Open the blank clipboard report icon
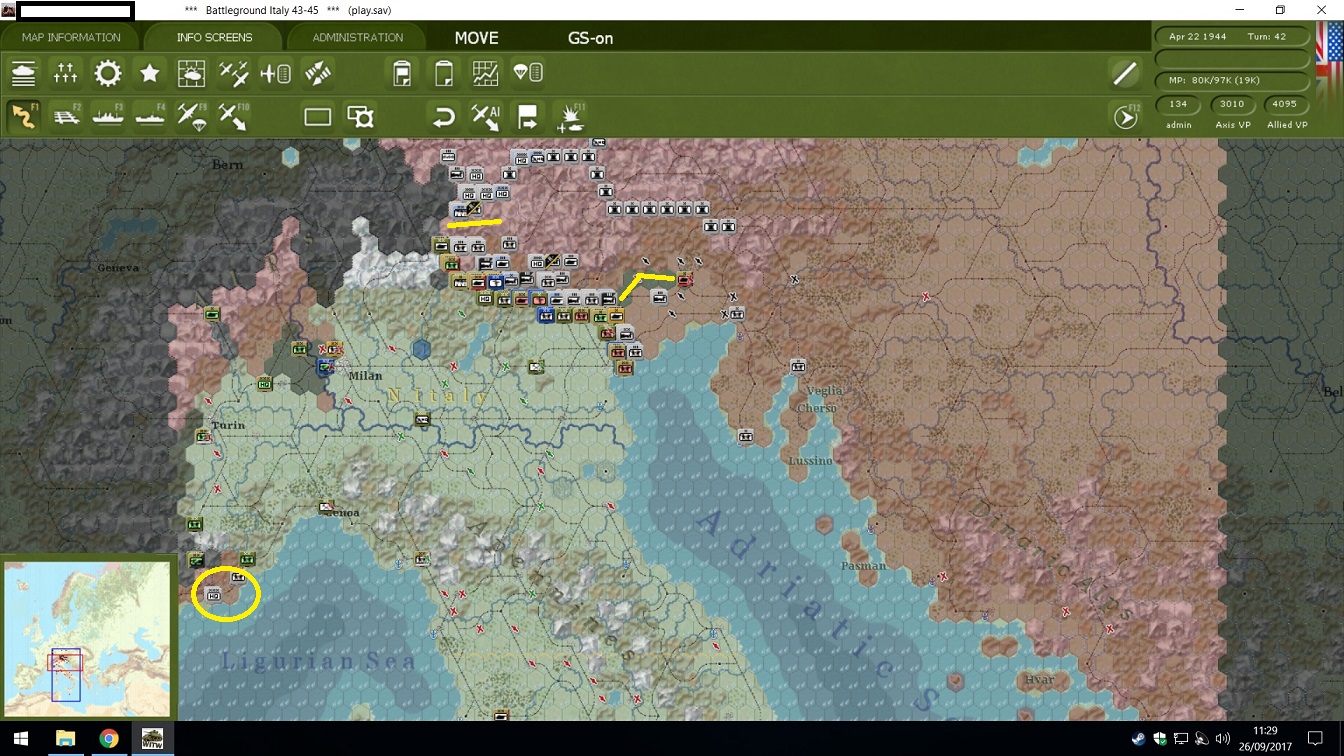Screen dimensions: 1344x756 pyautogui.click(x=444, y=73)
